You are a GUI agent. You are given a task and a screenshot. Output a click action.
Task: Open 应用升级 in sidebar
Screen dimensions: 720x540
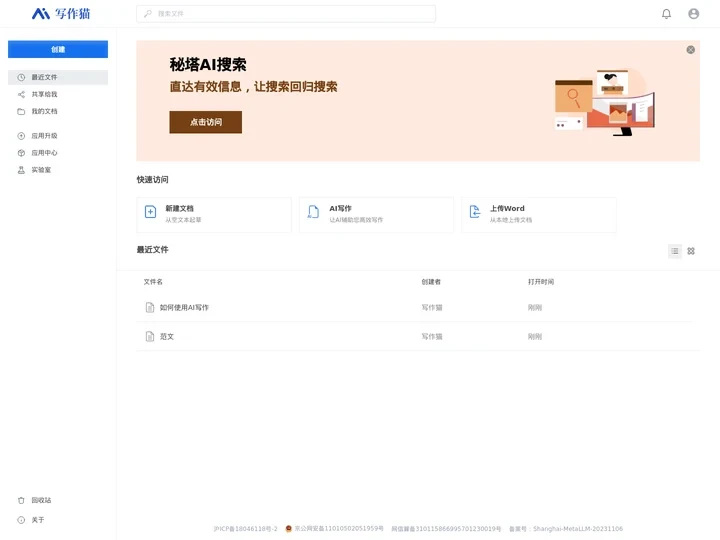[58, 136]
